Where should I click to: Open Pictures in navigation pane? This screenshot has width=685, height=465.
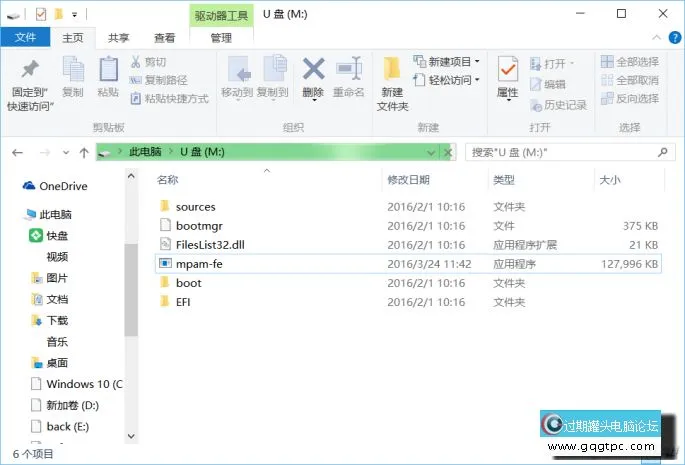(50, 278)
